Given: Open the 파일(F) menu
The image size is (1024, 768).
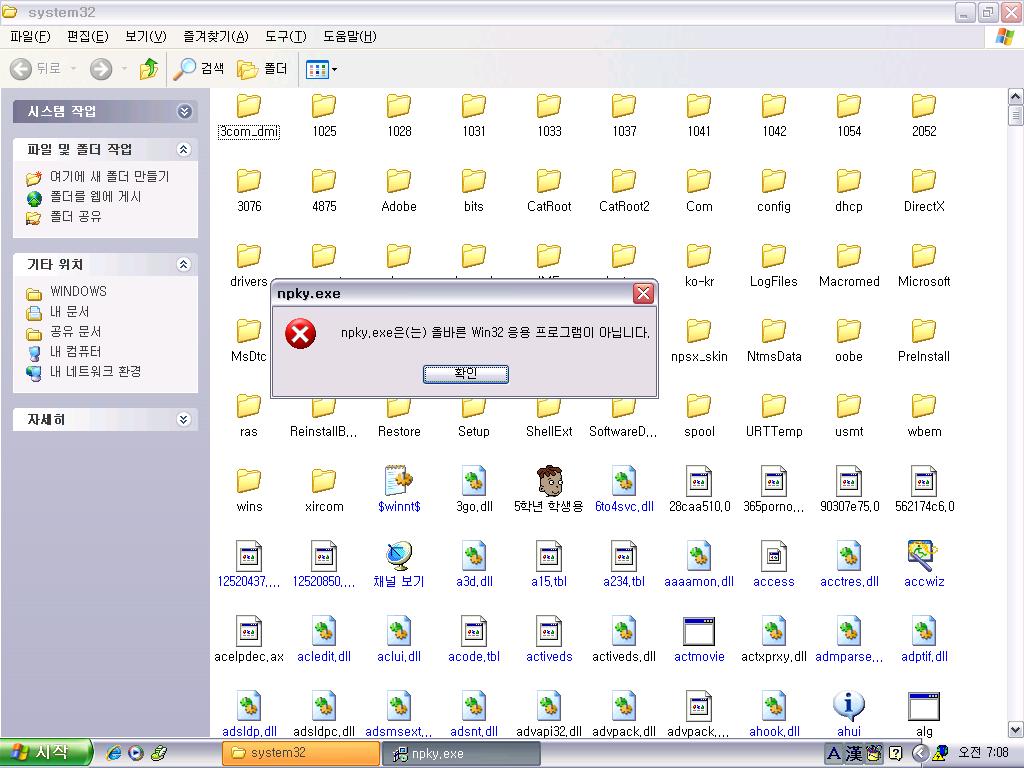Looking at the screenshot, I should pos(30,37).
